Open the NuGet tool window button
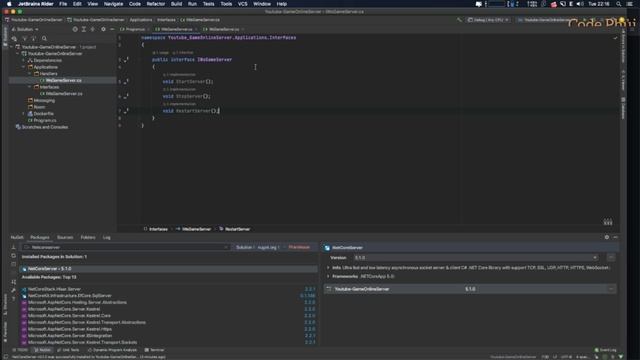This screenshot has height=360, width=640. (x=42, y=350)
